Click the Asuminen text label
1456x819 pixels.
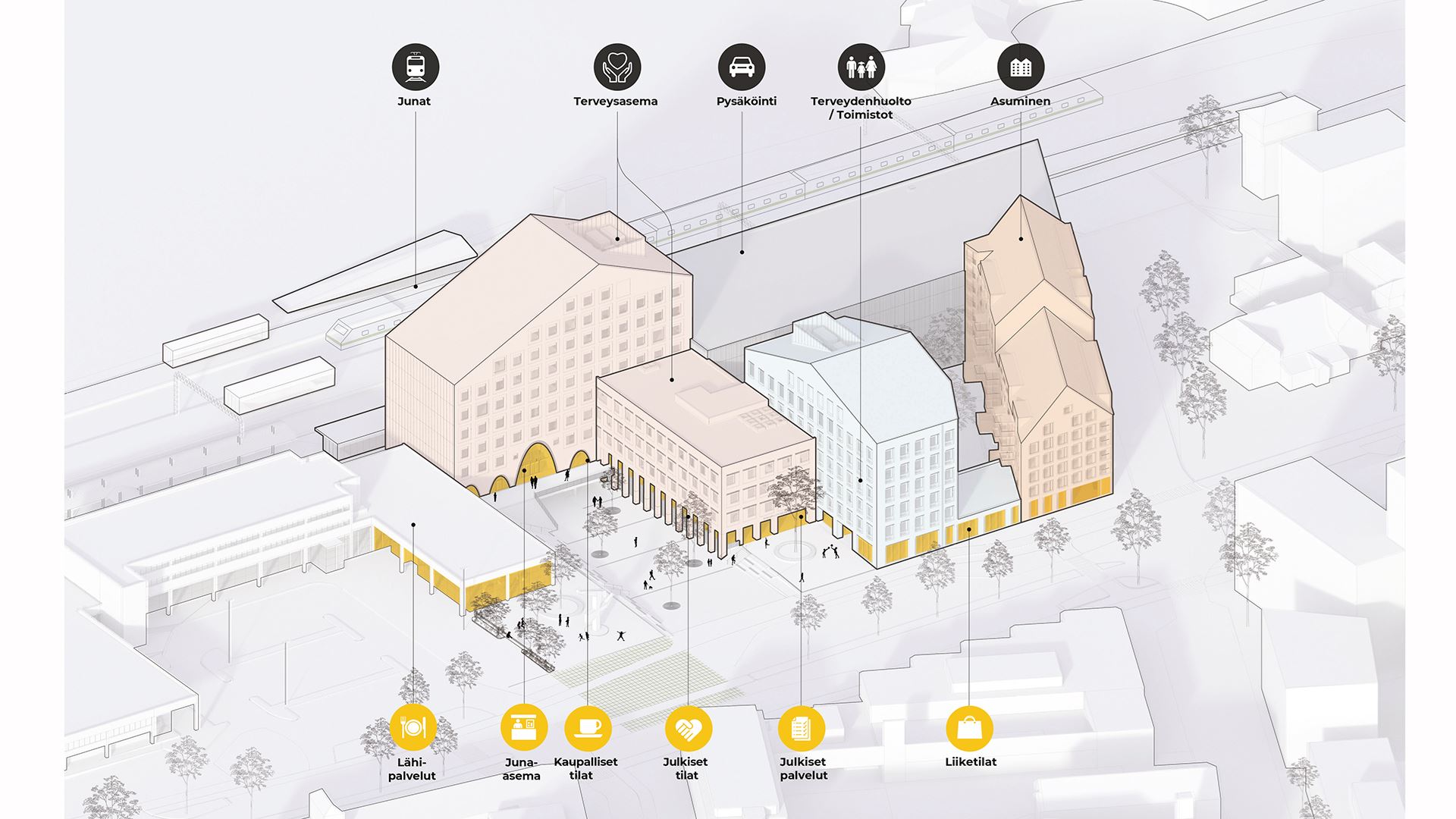coord(1021,101)
